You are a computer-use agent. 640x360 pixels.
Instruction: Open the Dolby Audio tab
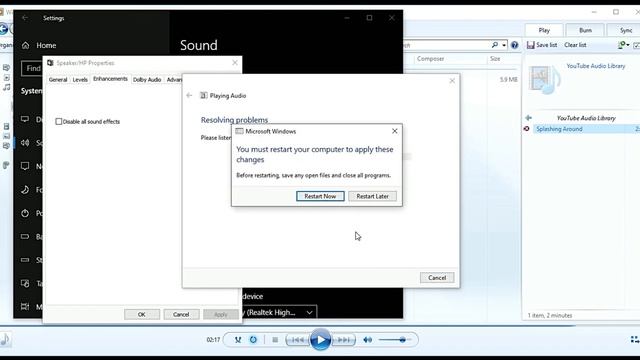coord(147,80)
